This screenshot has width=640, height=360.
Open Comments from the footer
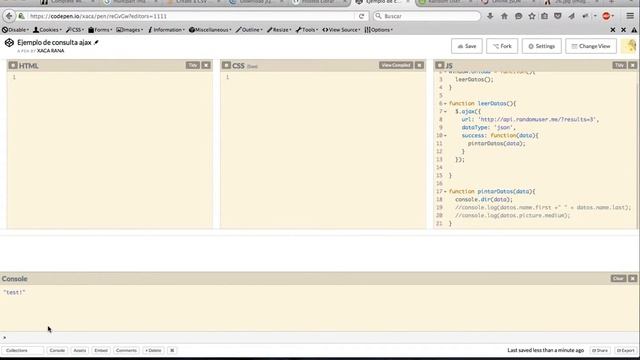pyautogui.click(x=126, y=350)
